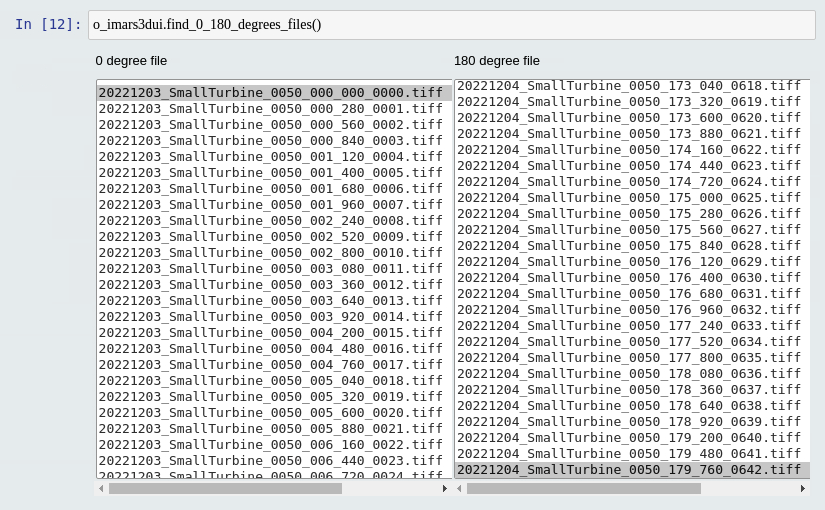The height and width of the screenshot is (510, 825).
Task: Select file ending 178_080_0636.tiff
Action: [x=628, y=373]
